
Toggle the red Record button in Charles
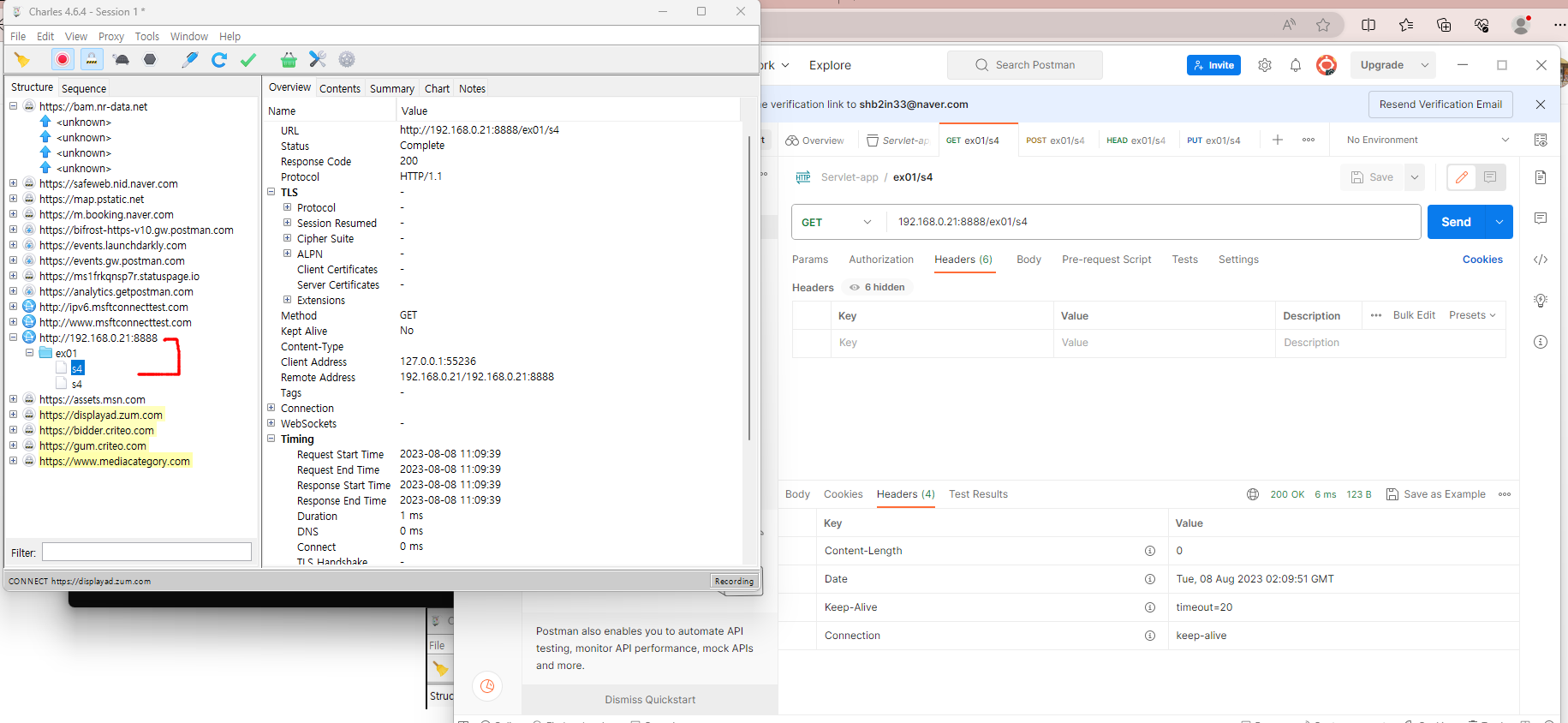tap(62, 59)
